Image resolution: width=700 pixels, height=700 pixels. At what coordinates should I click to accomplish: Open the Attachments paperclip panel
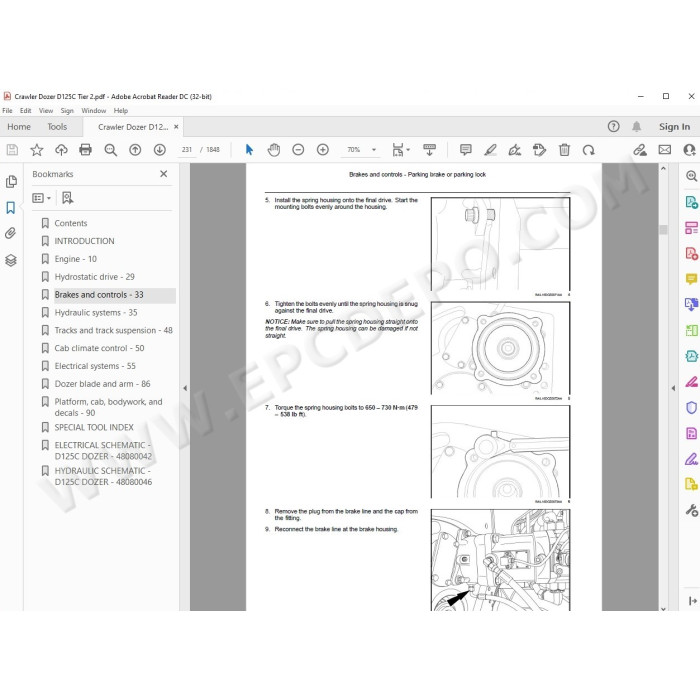[x=11, y=233]
